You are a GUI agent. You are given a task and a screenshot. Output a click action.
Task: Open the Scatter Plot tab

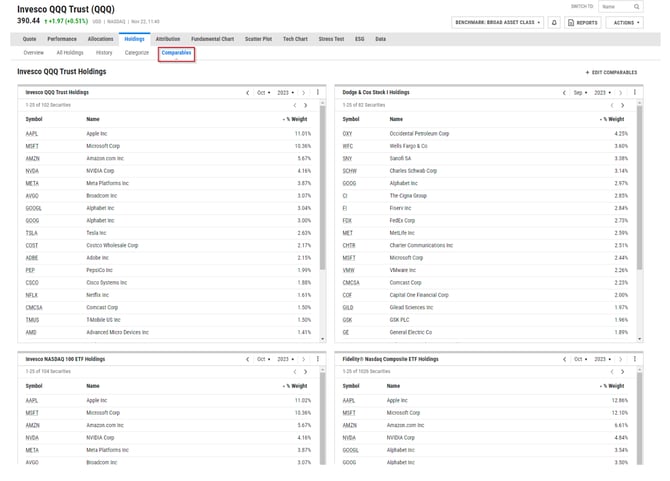pos(258,39)
